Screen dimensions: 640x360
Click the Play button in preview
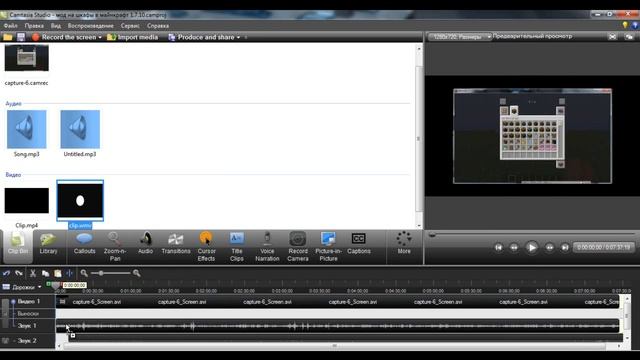point(531,247)
